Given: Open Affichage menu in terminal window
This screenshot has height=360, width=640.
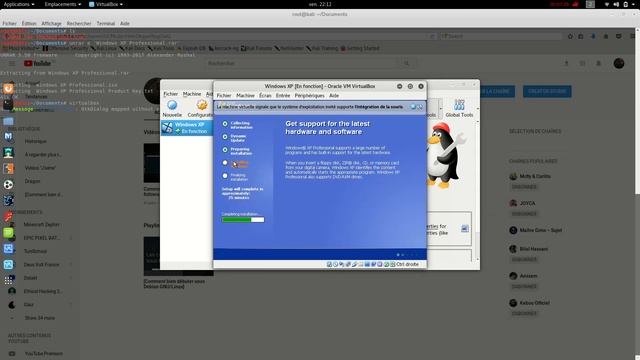Looking at the screenshot, I should tap(51, 24).
